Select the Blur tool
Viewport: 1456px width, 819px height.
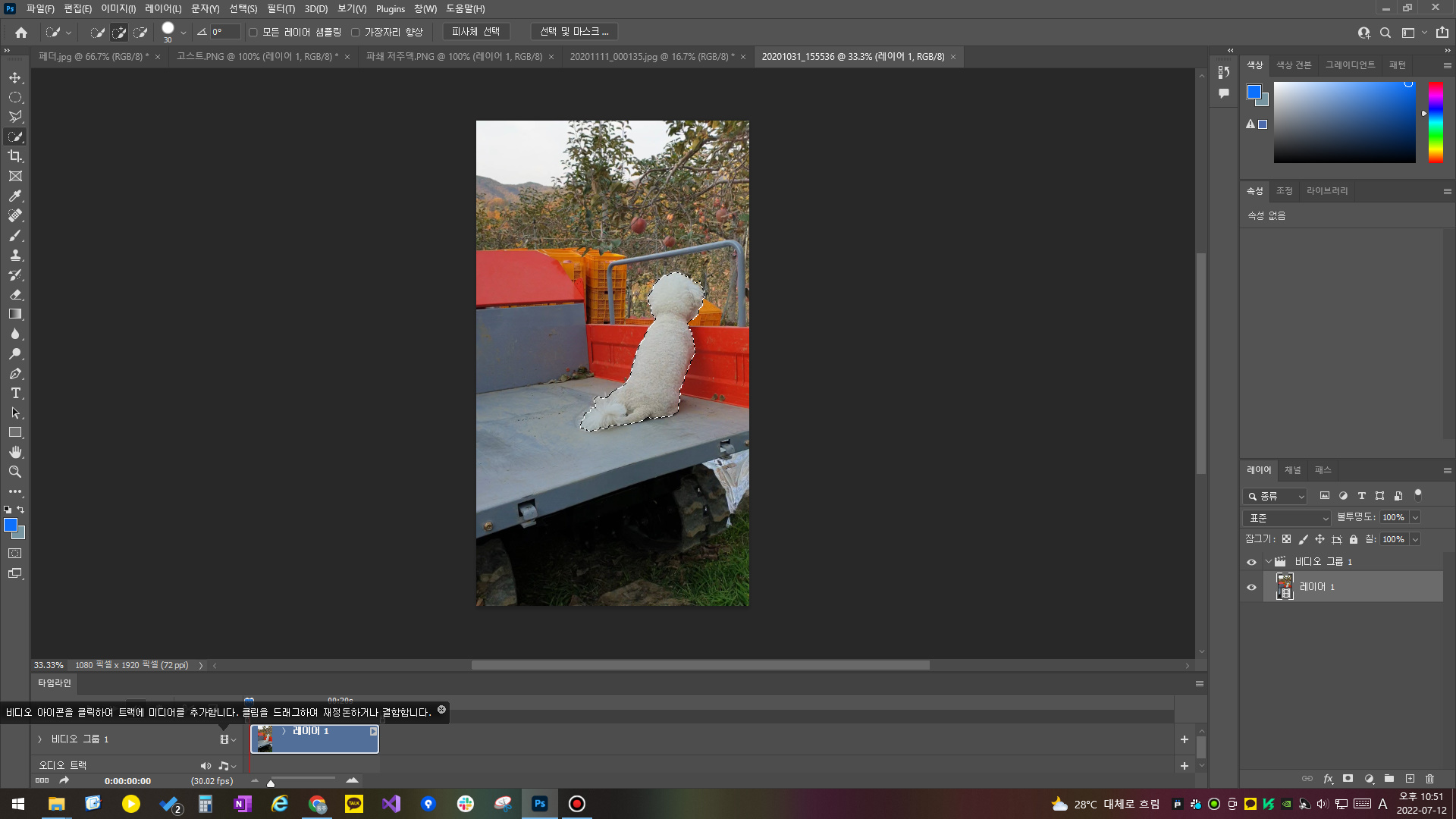(x=15, y=334)
